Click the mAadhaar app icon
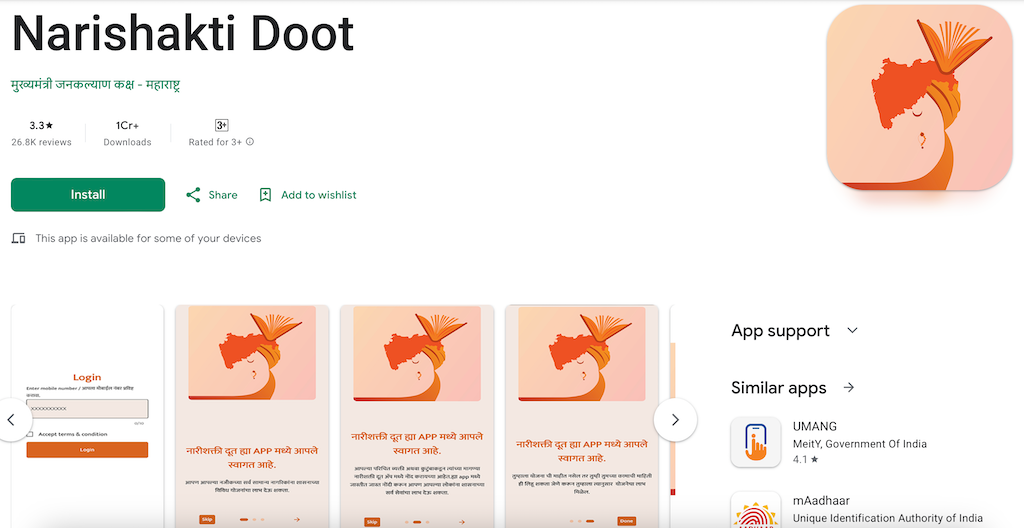The image size is (1024, 528). point(756,510)
